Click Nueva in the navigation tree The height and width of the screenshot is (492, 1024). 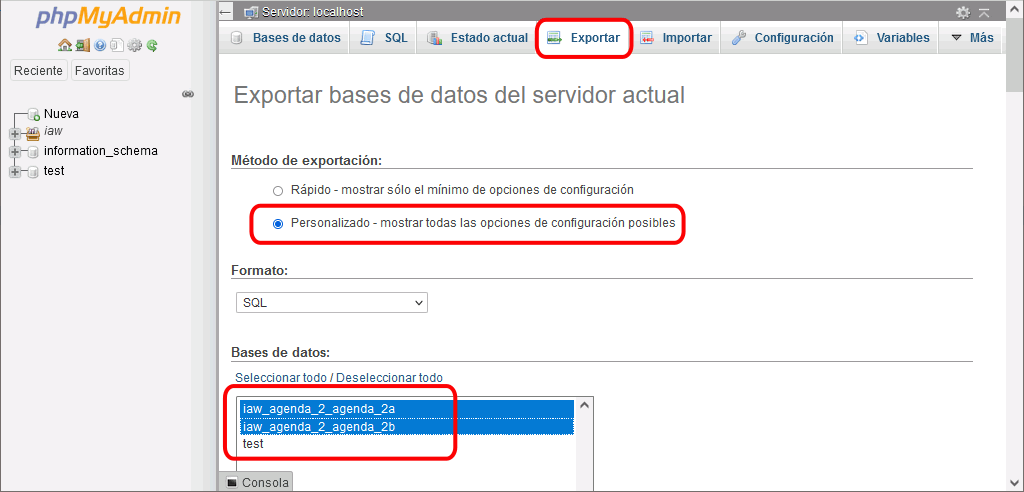(x=61, y=114)
